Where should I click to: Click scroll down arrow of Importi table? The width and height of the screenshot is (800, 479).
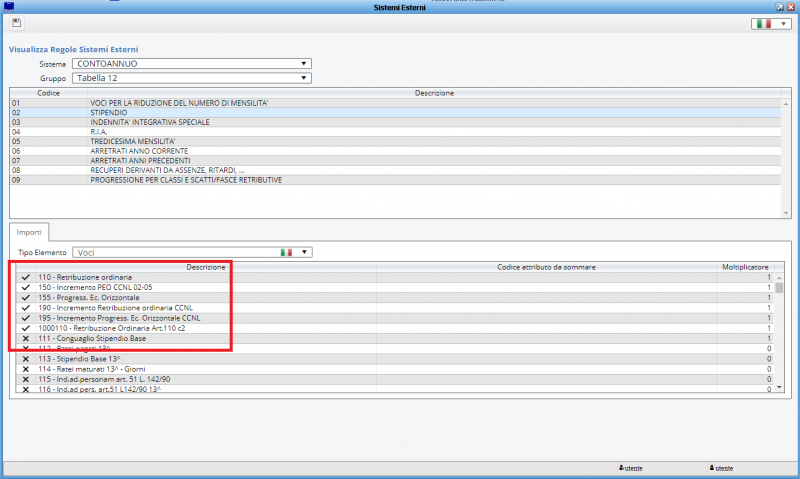tap(779, 388)
